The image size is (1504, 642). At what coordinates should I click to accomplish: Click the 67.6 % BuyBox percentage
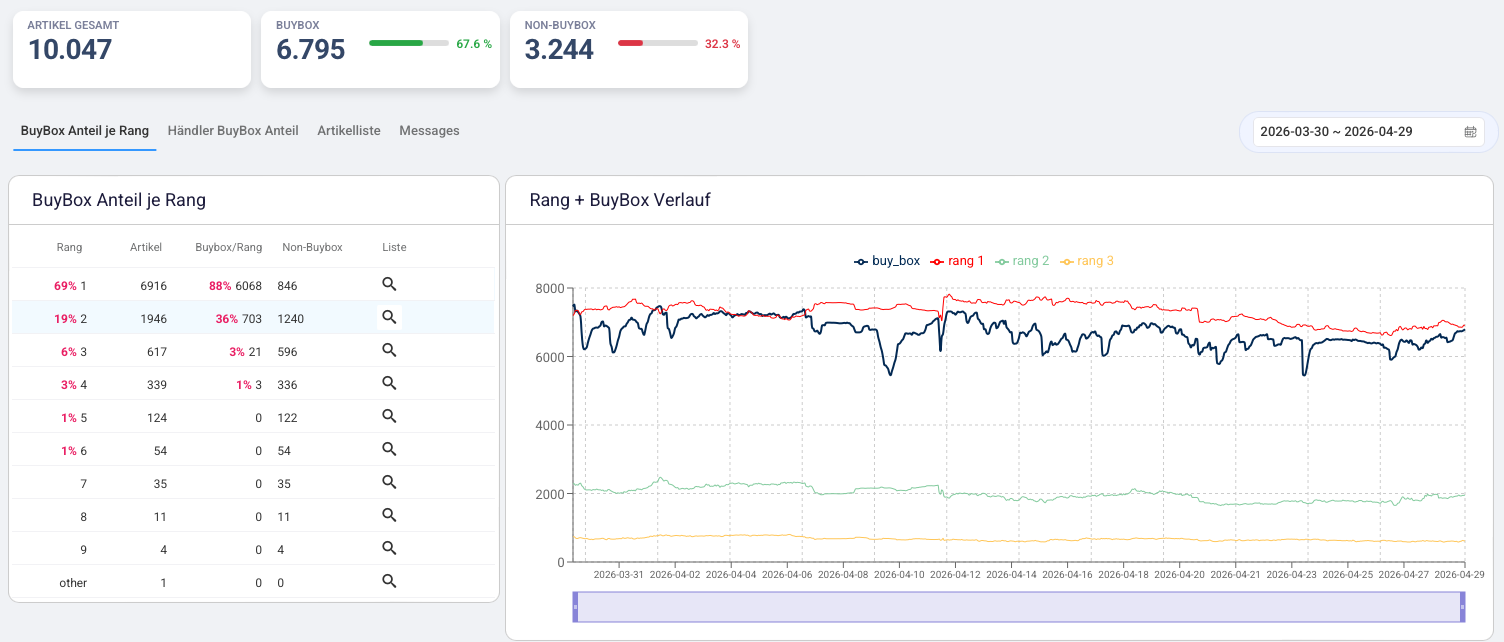pyautogui.click(x=474, y=44)
